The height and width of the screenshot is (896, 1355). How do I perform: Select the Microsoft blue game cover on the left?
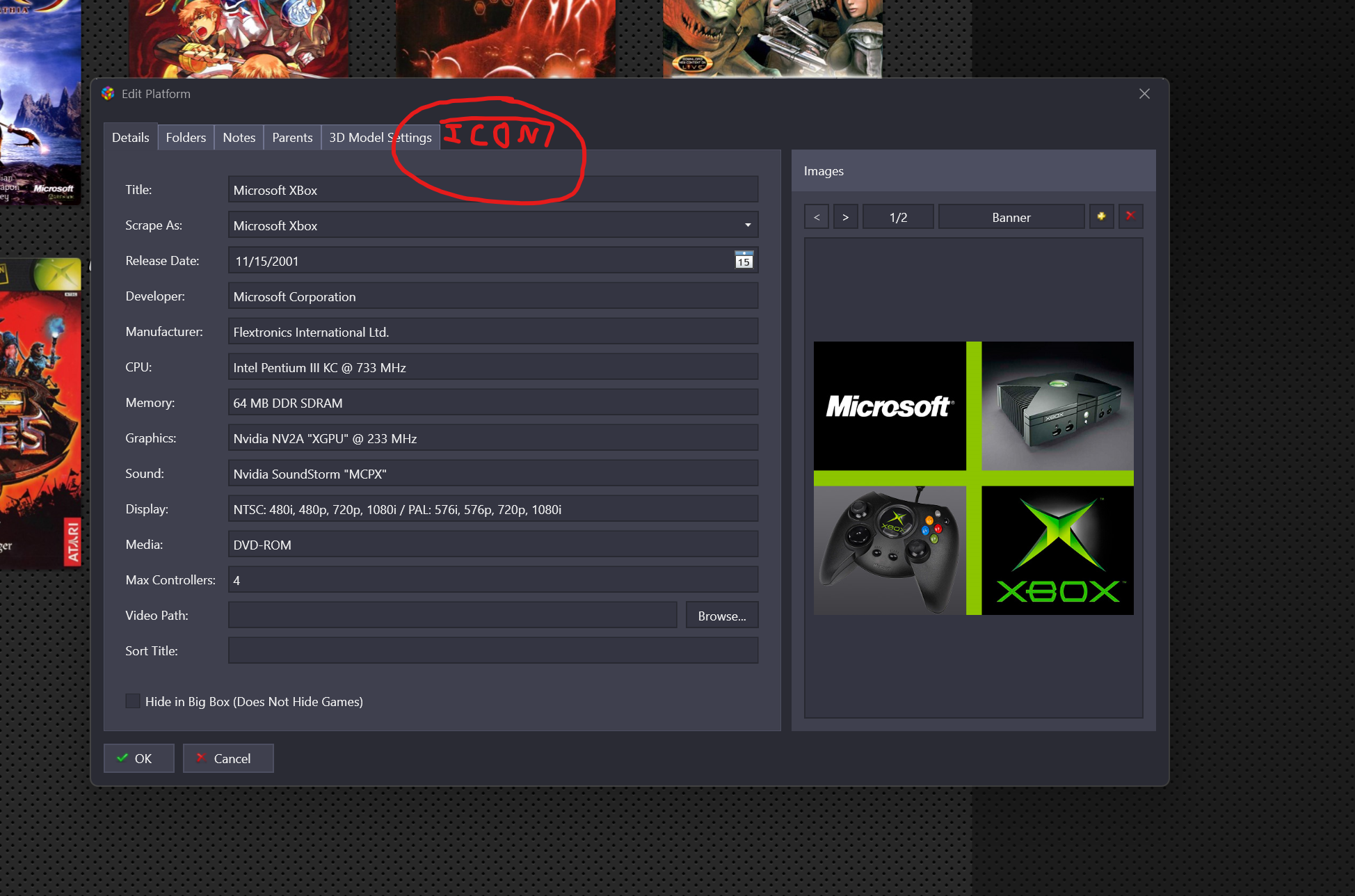point(40,102)
